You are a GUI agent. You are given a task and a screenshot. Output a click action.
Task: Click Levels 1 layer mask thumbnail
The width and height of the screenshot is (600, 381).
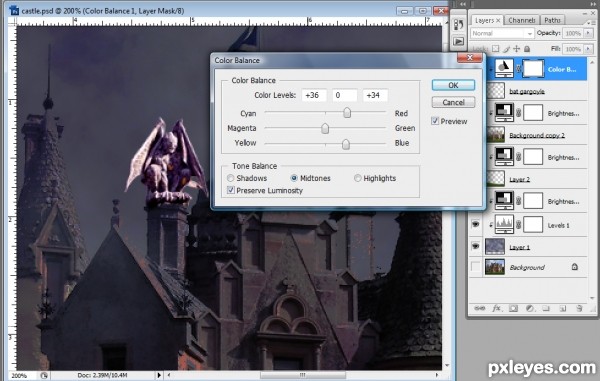[x=533, y=225]
